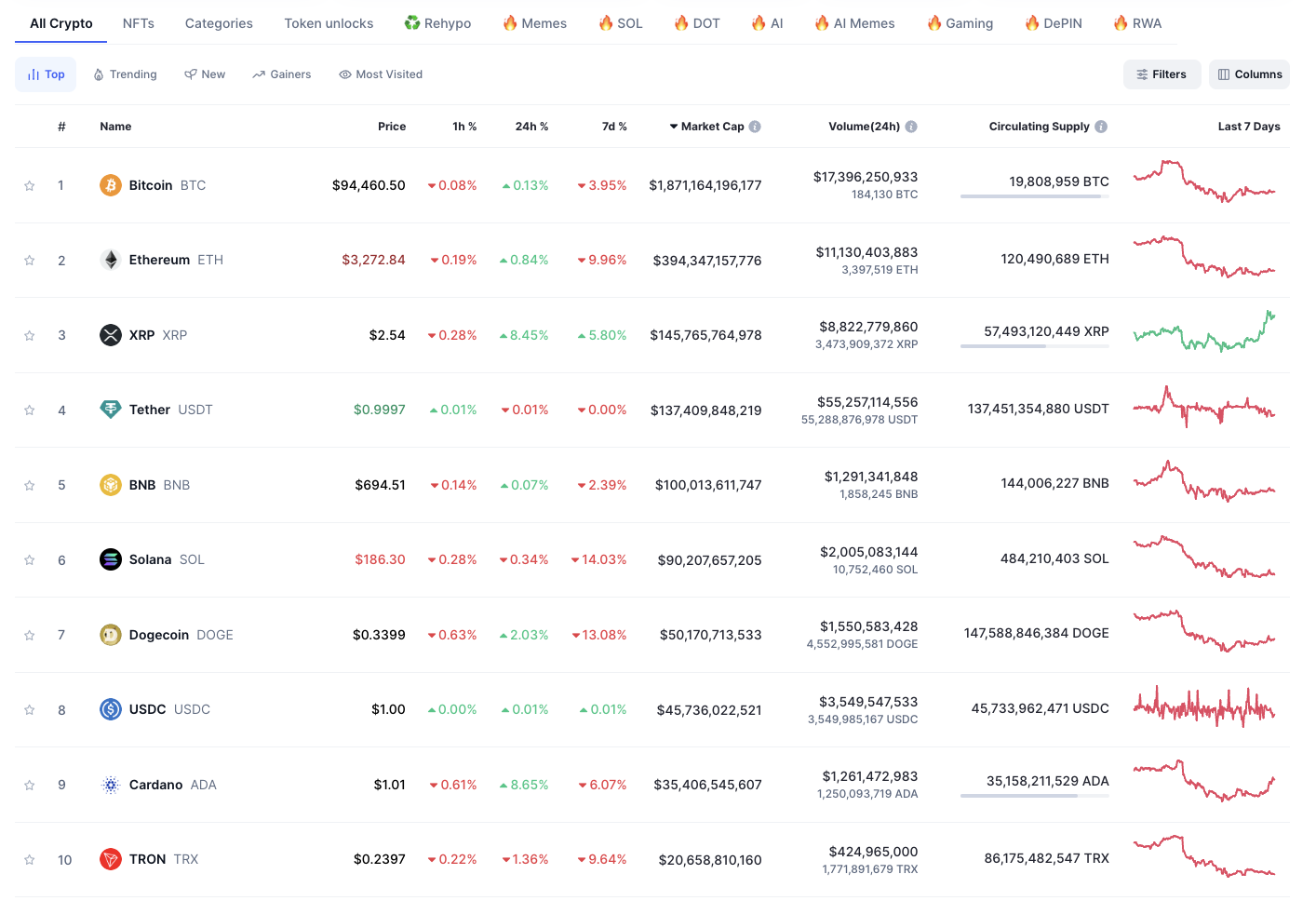Sort by the Price column header
Image resolution: width=1316 pixels, height=901 pixels.
(x=392, y=127)
